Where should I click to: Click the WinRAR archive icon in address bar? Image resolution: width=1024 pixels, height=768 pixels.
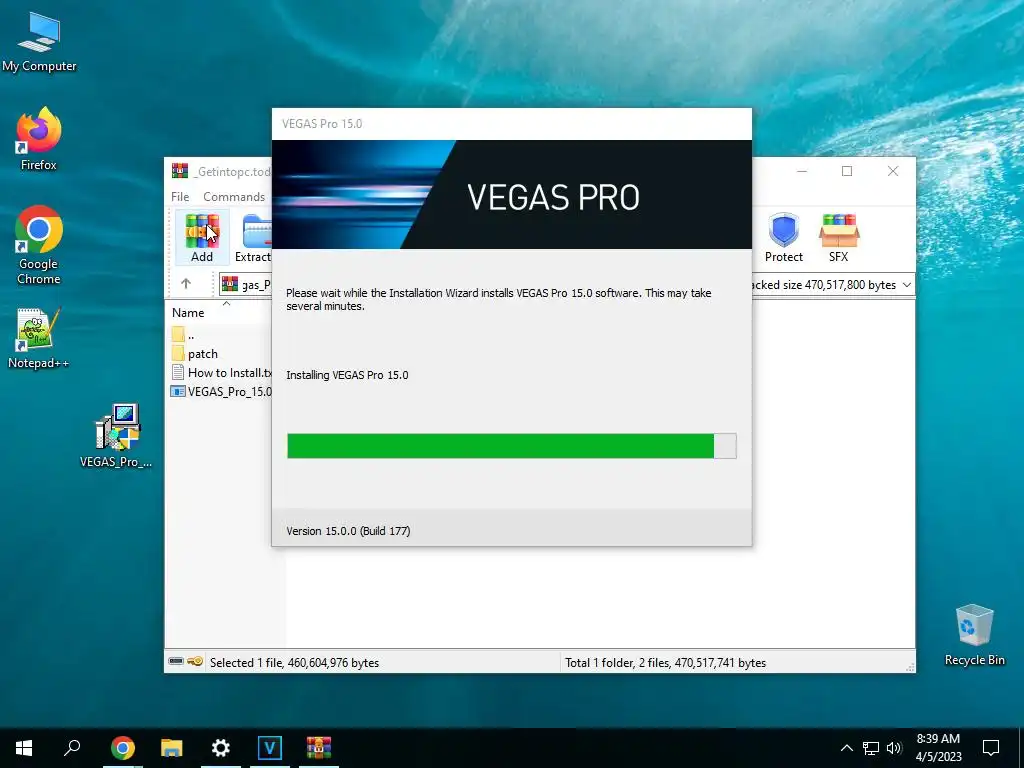pos(230,284)
